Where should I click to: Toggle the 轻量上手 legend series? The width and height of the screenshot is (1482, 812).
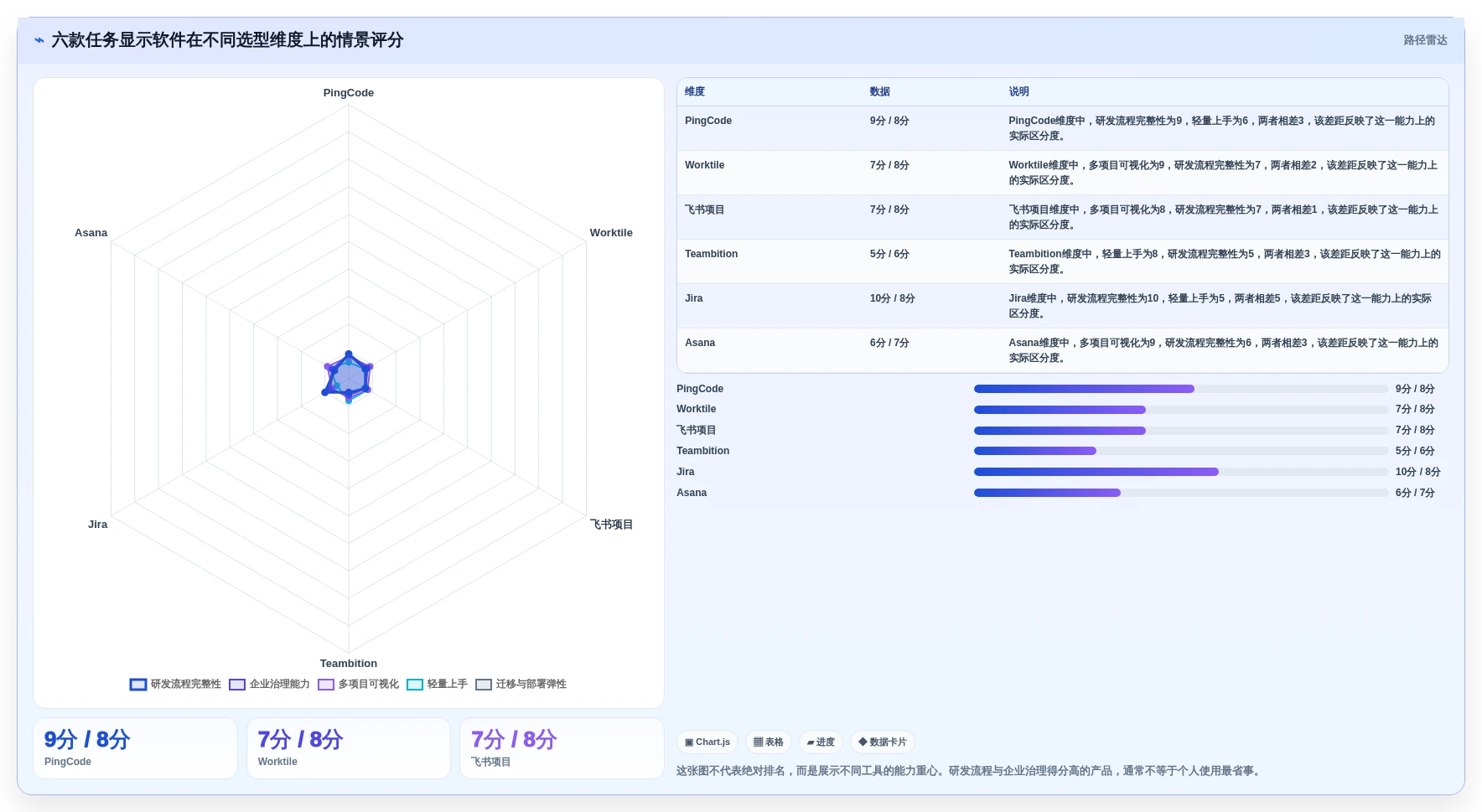click(x=437, y=685)
